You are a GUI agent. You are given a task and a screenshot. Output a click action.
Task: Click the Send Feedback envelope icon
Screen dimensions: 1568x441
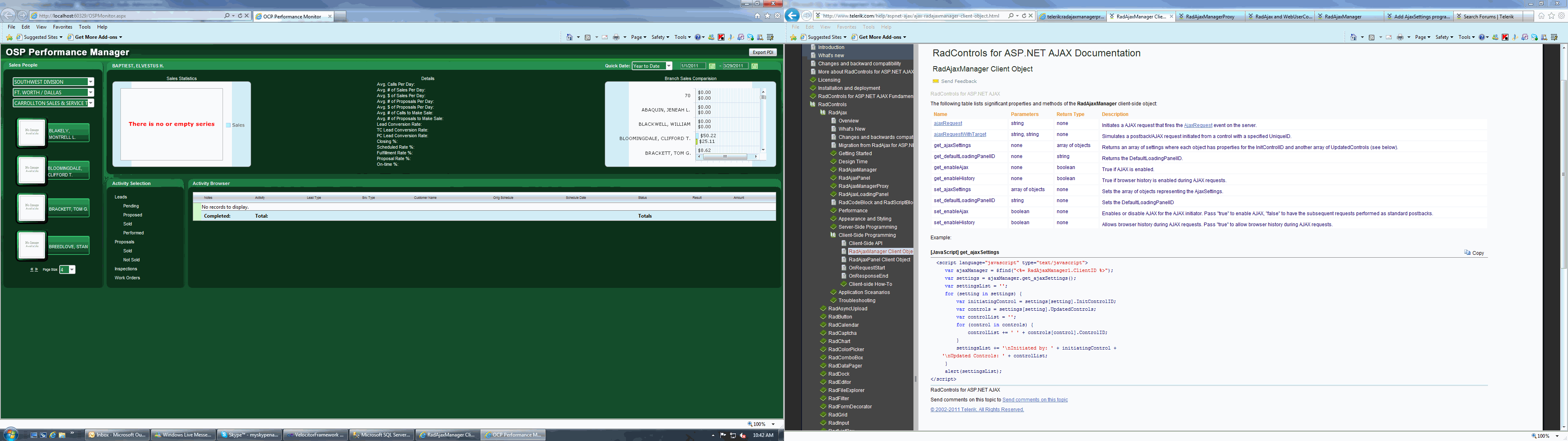[x=935, y=81]
